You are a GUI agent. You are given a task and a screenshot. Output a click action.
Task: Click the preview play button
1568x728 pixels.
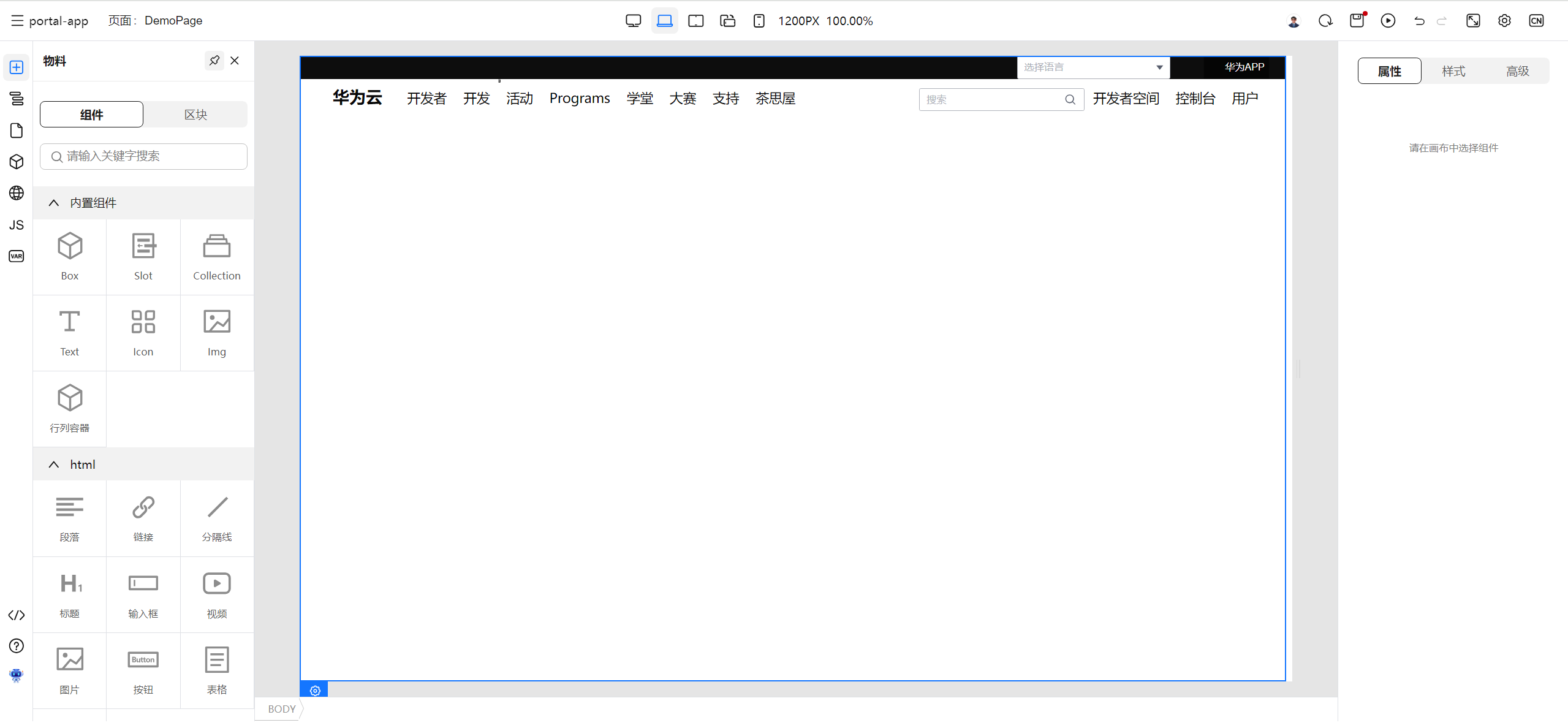pos(1388,21)
